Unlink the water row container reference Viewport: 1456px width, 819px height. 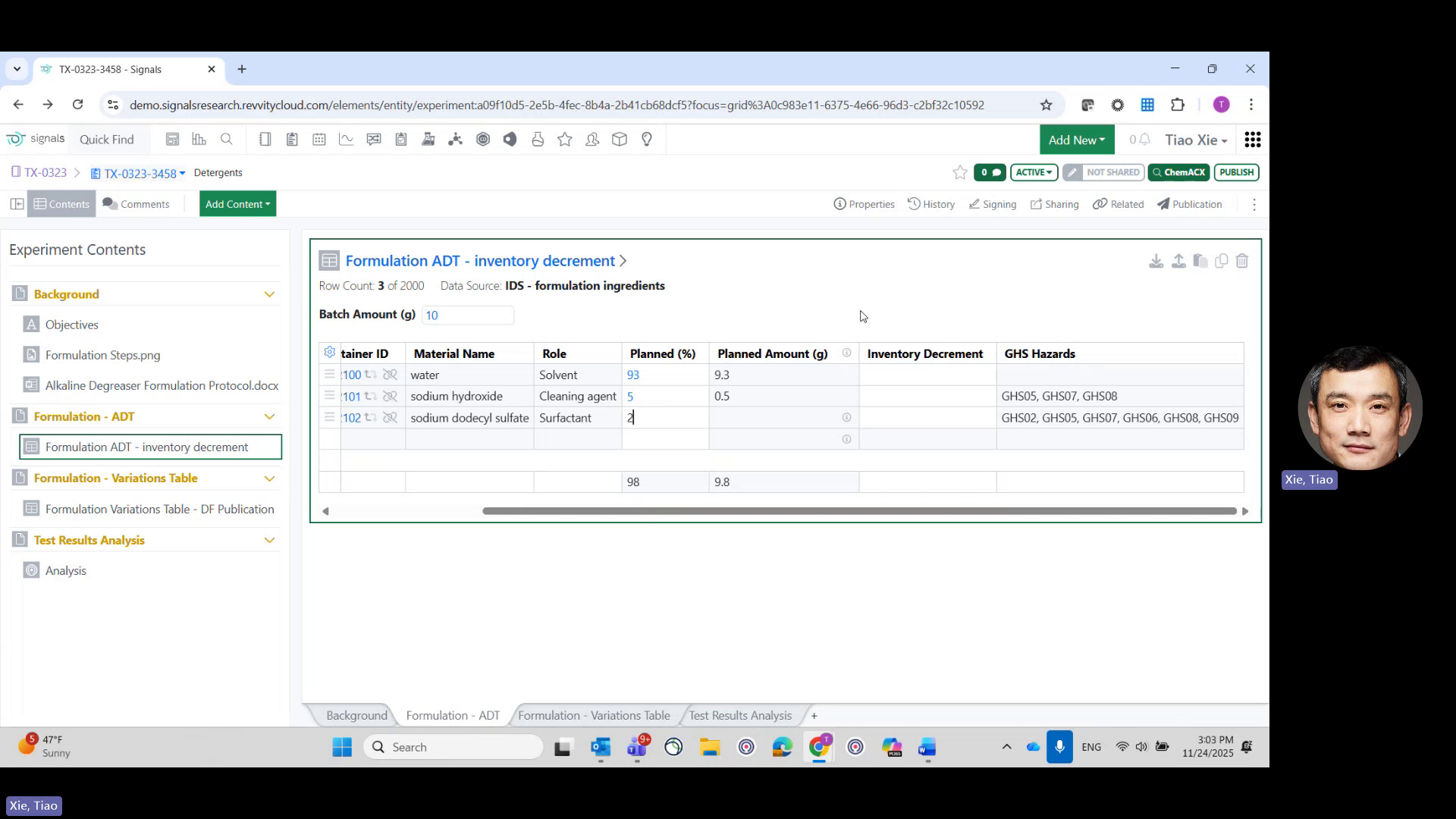point(391,374)
